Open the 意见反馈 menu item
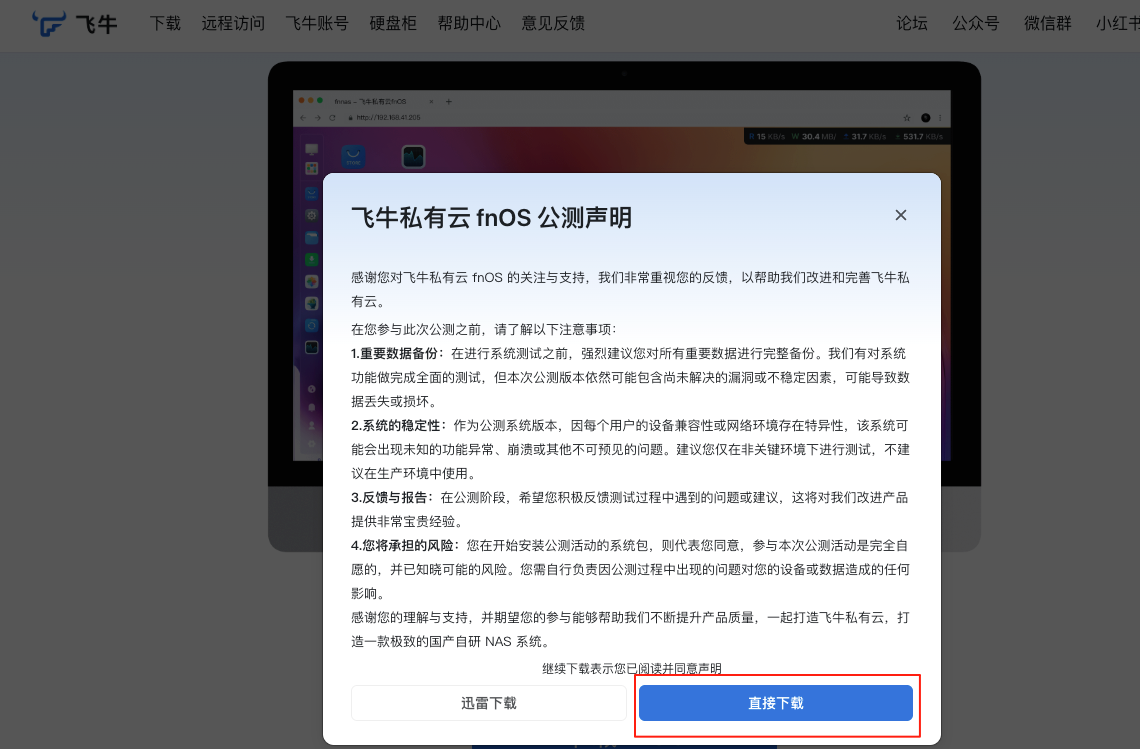 553,23
